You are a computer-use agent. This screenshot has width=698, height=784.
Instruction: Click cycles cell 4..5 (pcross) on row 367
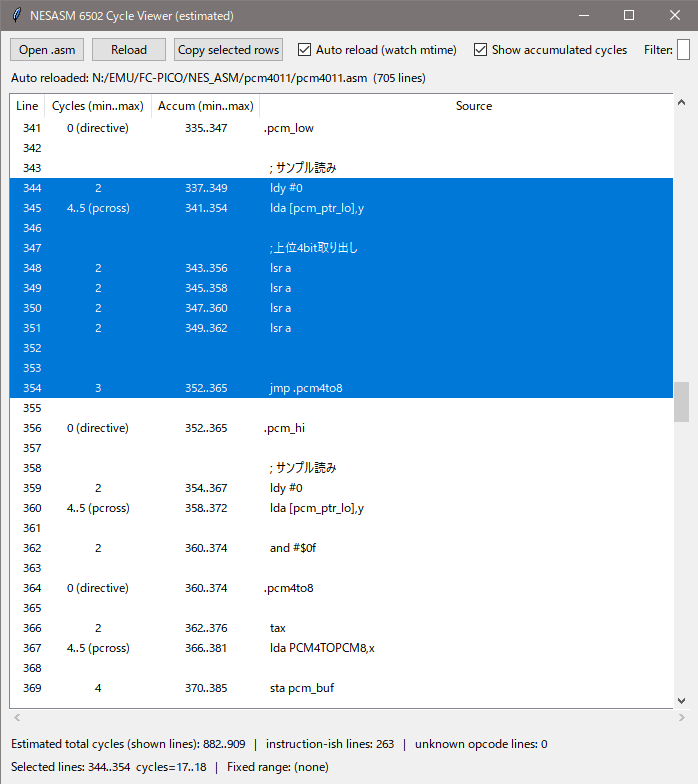[98, 648]
